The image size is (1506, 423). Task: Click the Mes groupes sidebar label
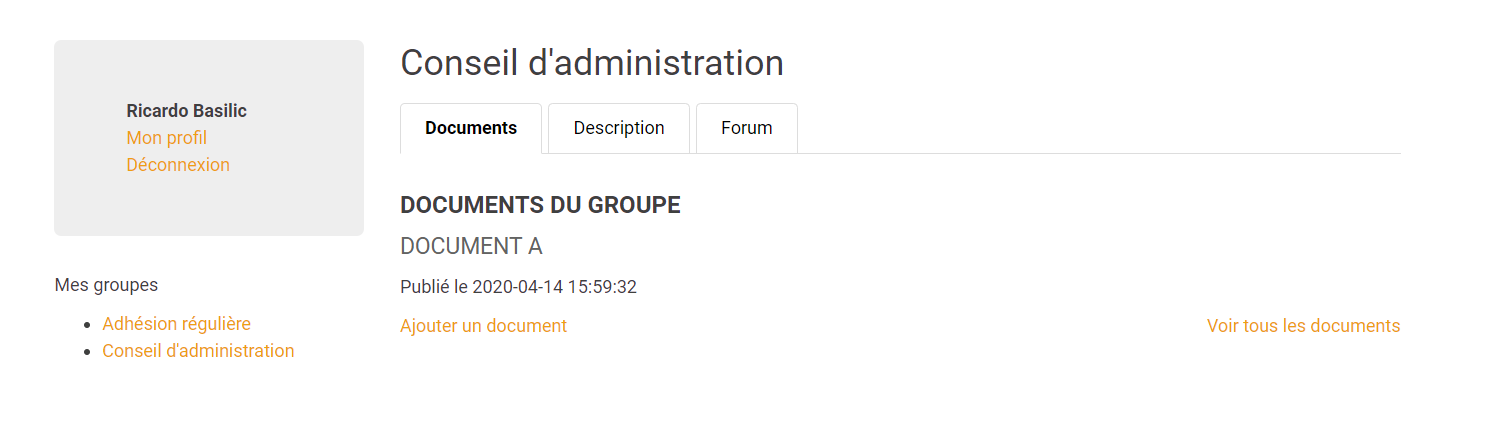click(x=106, y=285)
